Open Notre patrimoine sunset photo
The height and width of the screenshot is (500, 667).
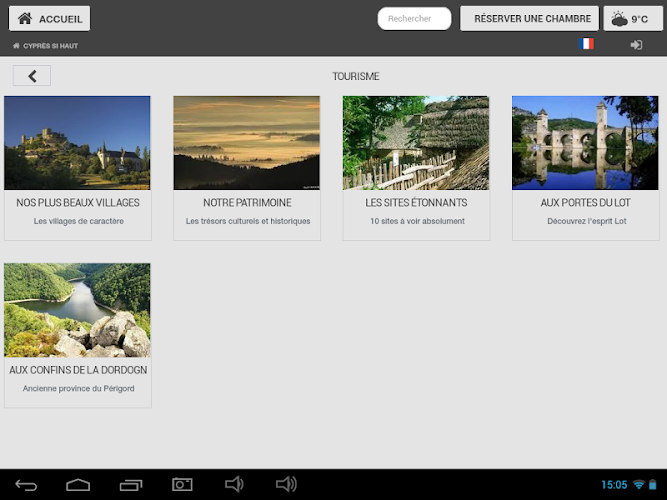(x=247, y=143)
